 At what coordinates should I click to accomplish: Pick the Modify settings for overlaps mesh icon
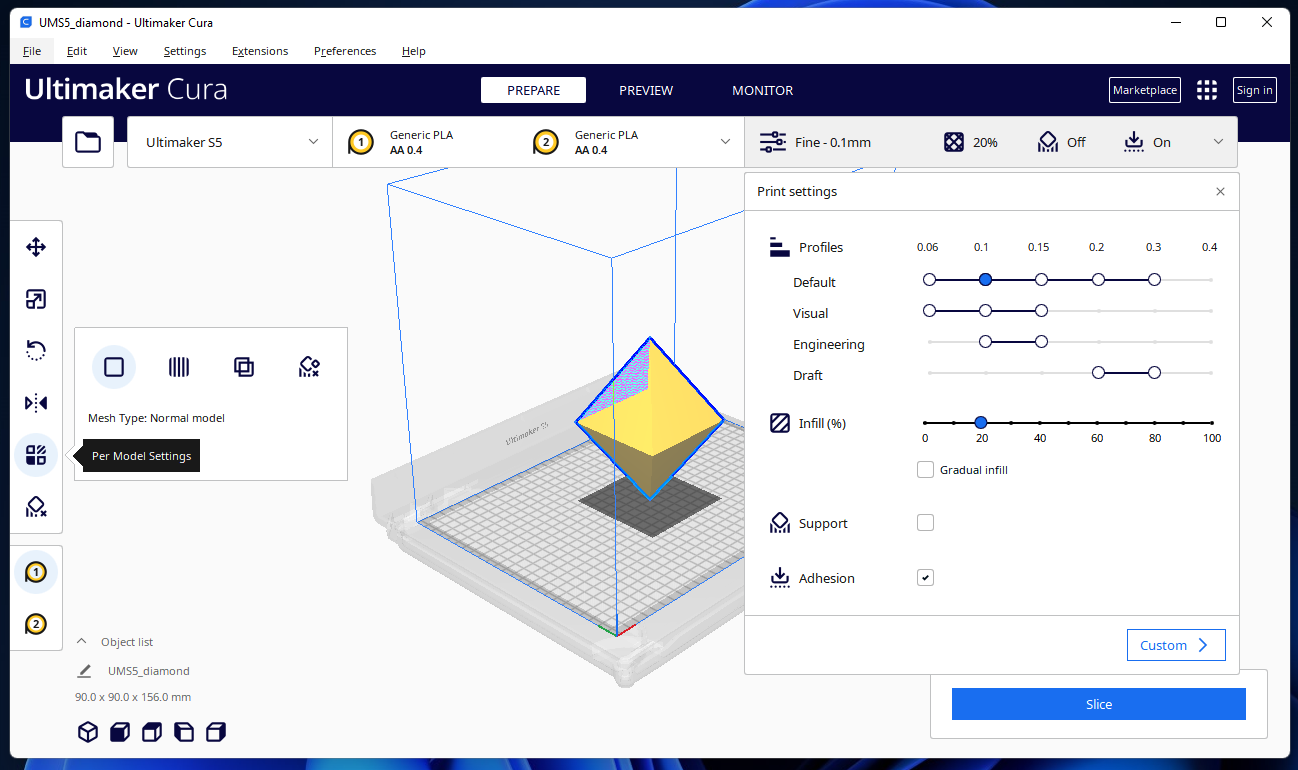click(244, 367)
